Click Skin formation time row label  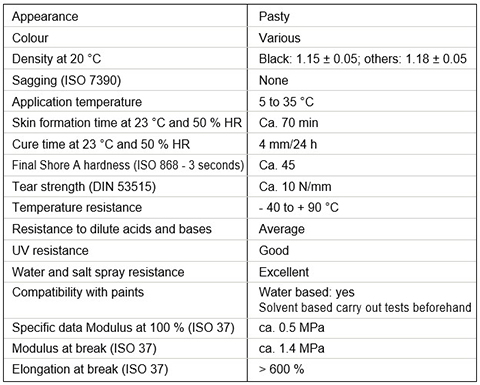tap(127, 123)
